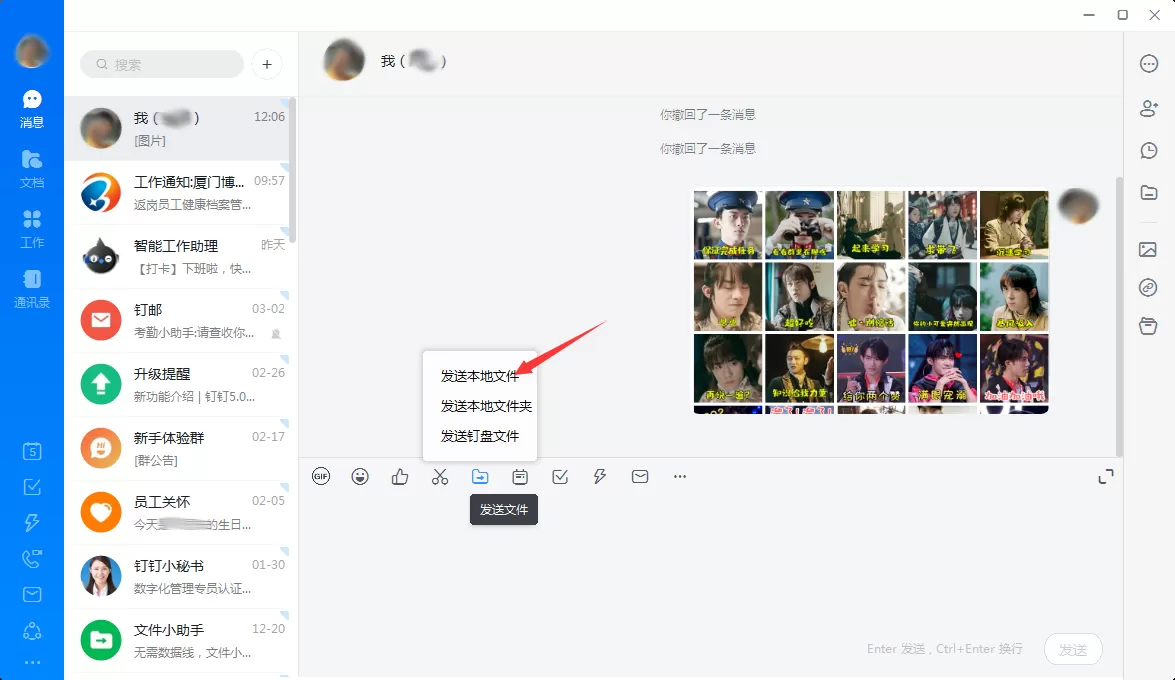This screenshot has height=680, width=1175.
Task: Open the GIF picker in chat toolbar
Action: coord(321,476)
